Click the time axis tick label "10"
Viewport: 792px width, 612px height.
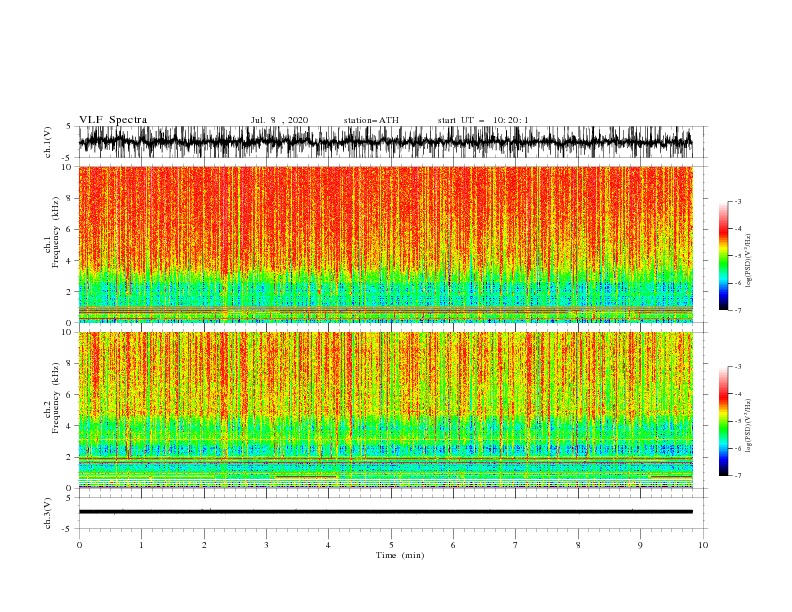point(703,545)
